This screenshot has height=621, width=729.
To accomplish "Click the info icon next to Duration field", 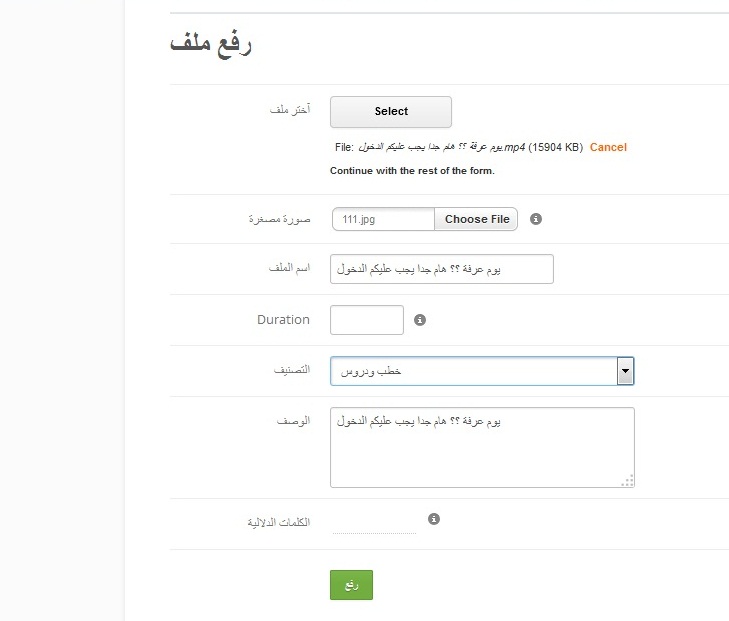I will tap(420, 320).
